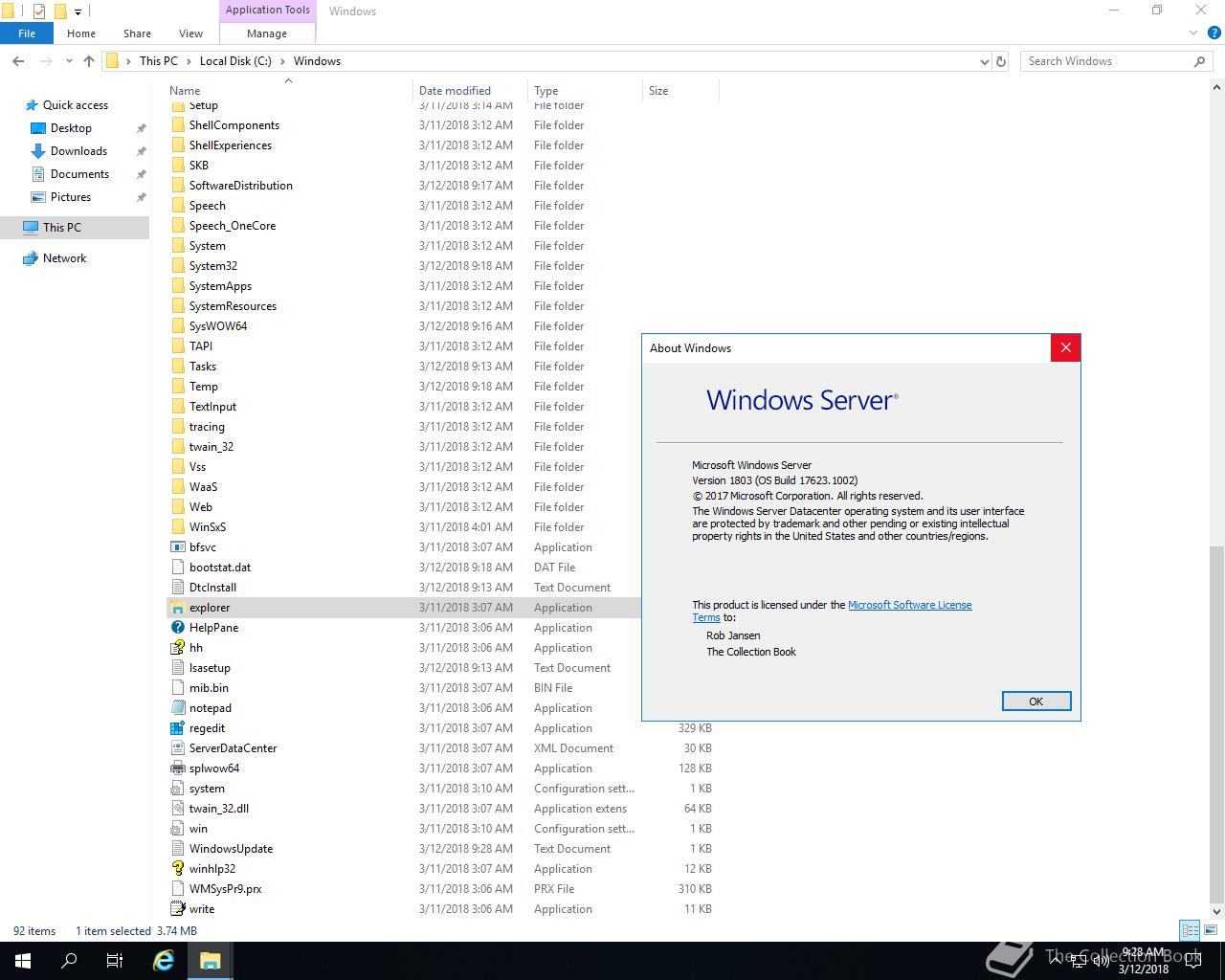Switch to details view in status bar
The image size is (1225, 980).
point(1190,930)
